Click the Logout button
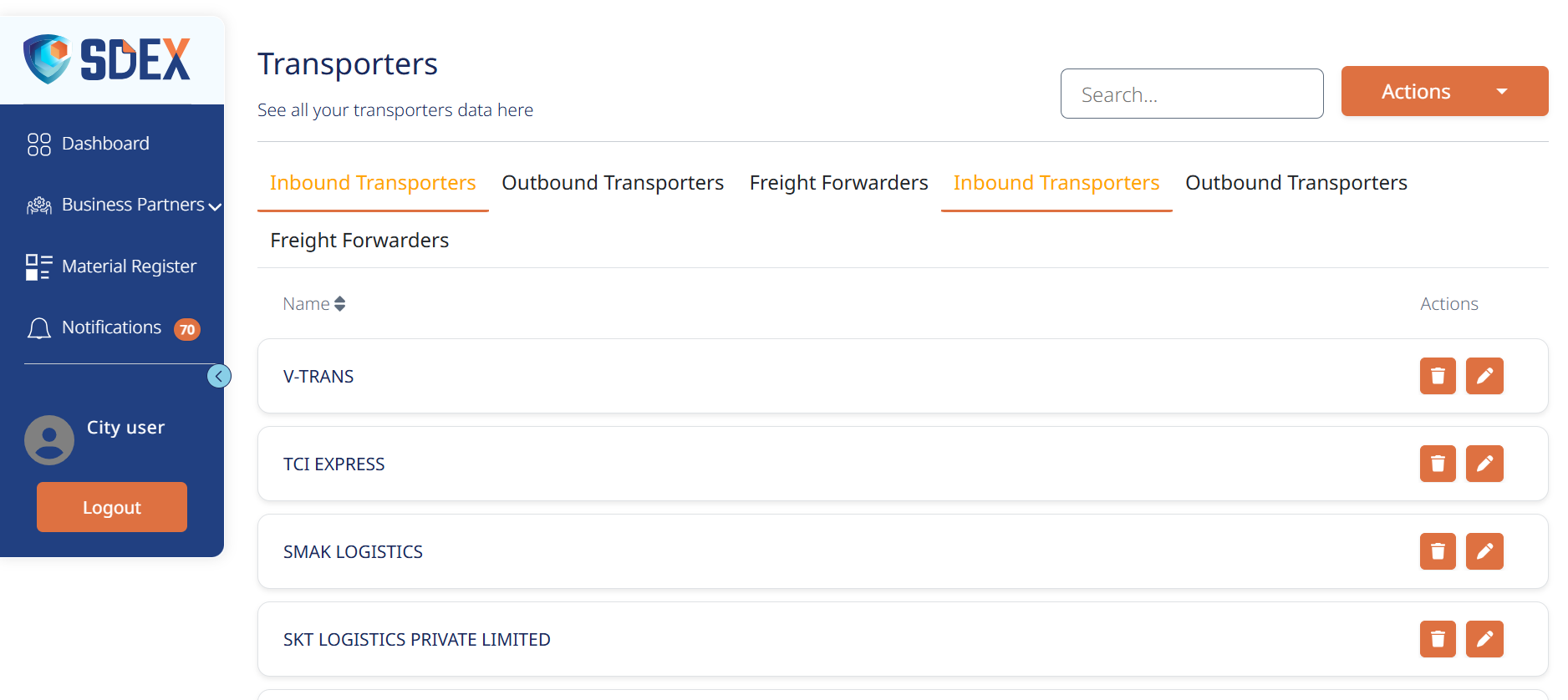Image resolution: width=1568 pixels, height=700 pixels. [112, 507]
